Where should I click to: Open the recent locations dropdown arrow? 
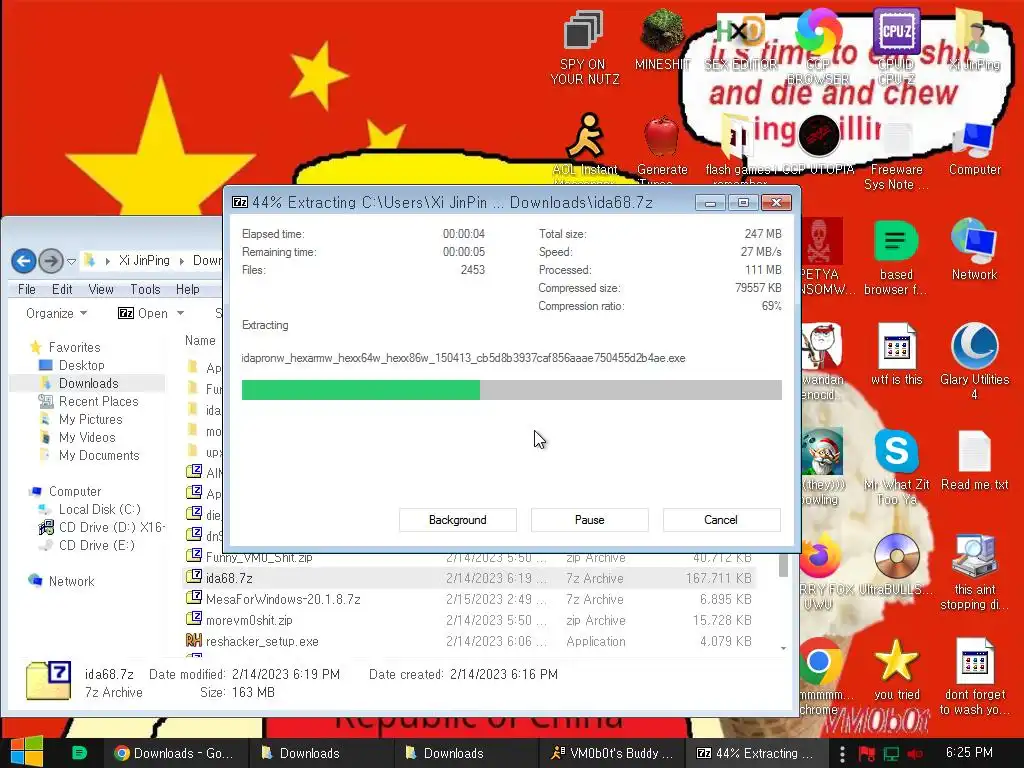(x=71, y=261)
